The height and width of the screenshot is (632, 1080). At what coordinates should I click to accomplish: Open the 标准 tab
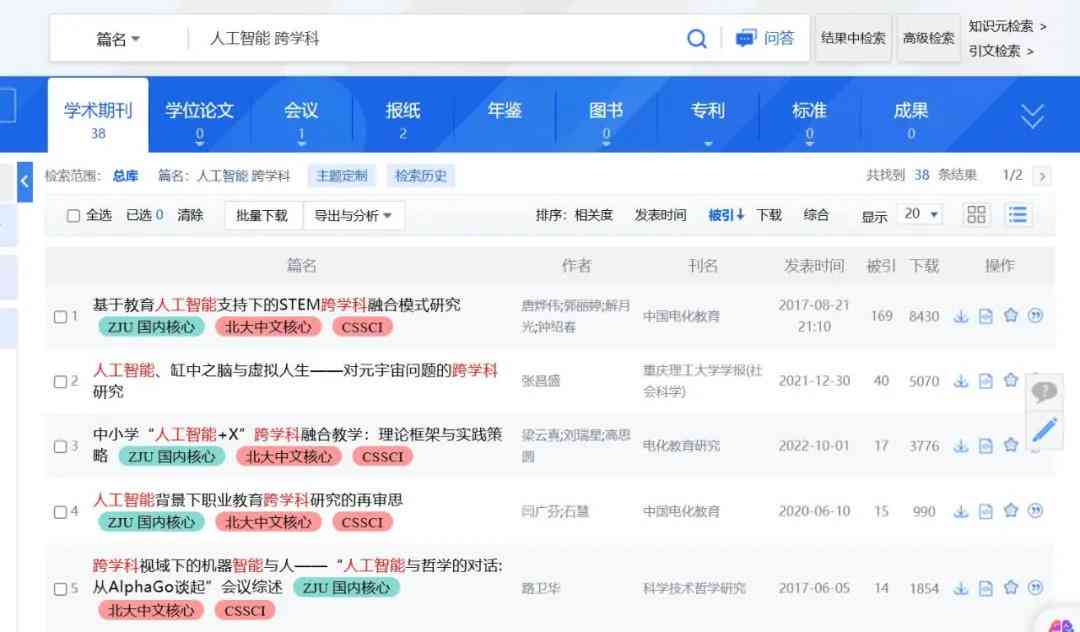pyautogui.click(x=809, y=117)
